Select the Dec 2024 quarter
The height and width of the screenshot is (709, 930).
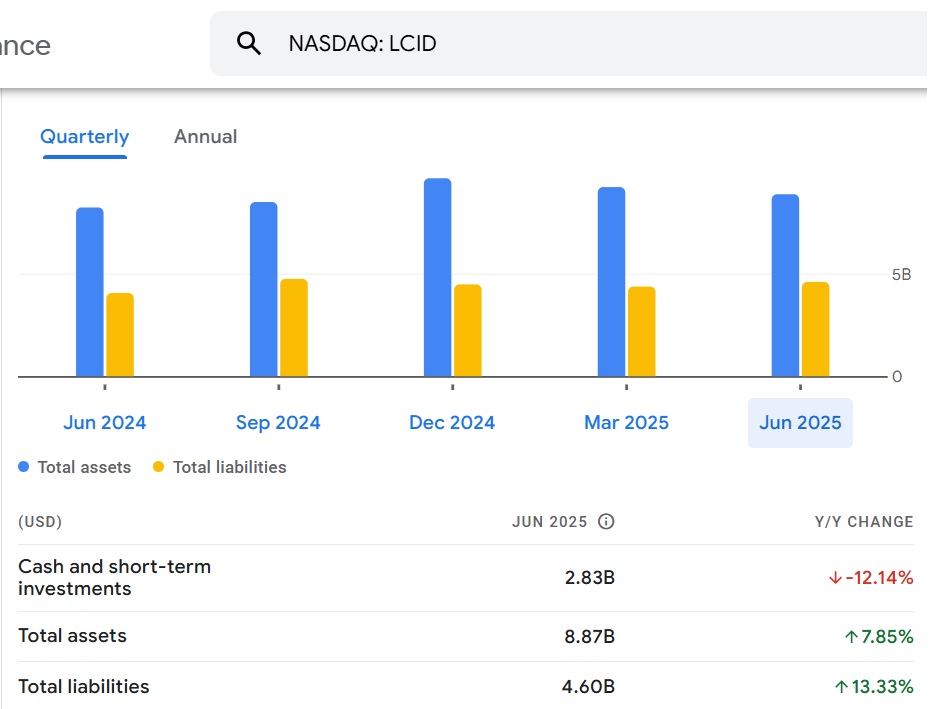point(452,422)
